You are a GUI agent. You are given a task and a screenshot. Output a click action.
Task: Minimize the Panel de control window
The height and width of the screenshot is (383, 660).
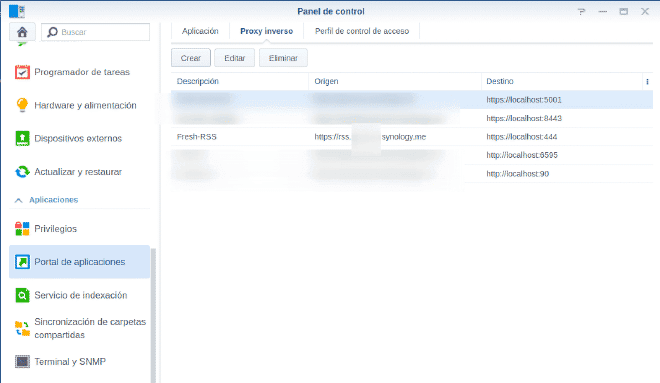(603, 12)
